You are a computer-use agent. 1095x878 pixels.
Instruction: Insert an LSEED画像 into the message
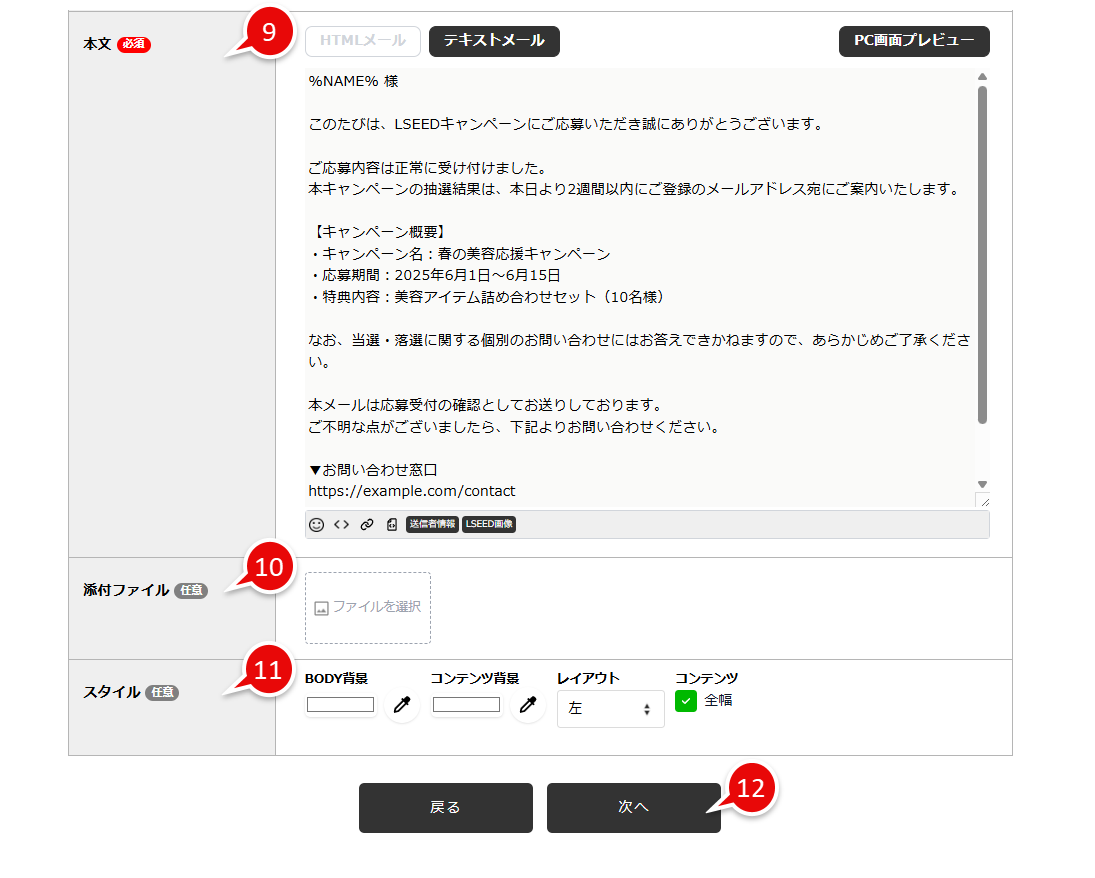tap(489, 524)
